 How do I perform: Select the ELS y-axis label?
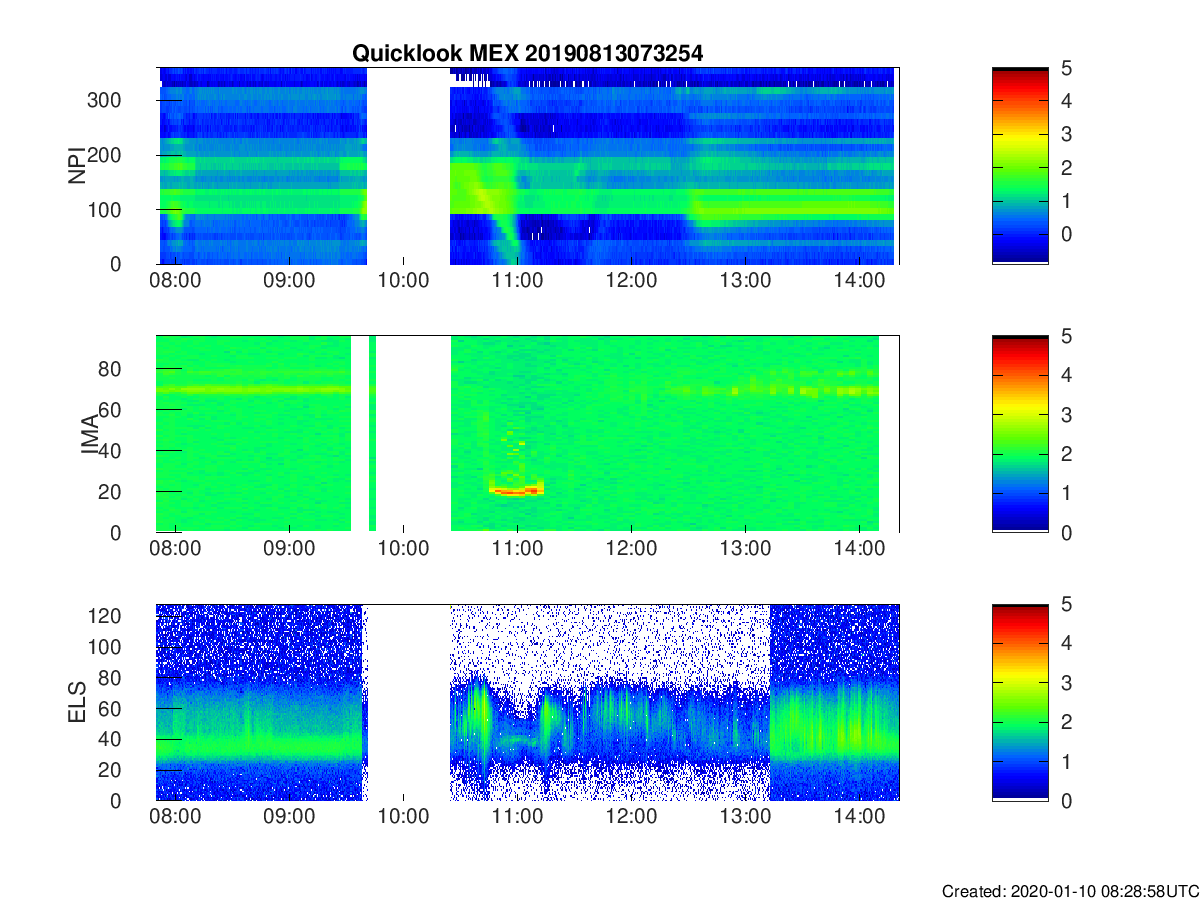pos(75,702)
